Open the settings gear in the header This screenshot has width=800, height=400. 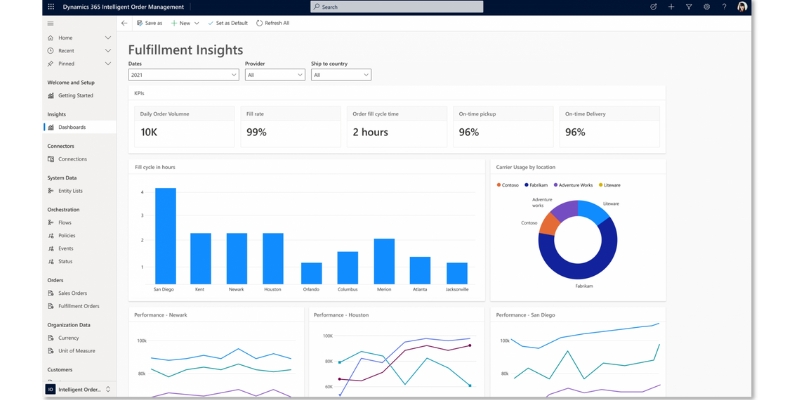pos(706,6)
